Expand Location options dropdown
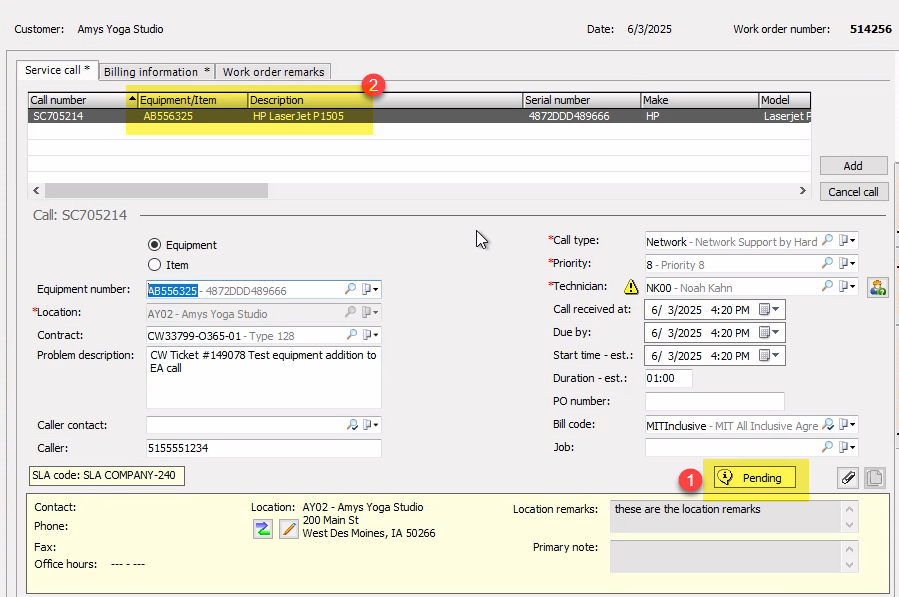This screenshot has height=597, width=899. pos(370,312)
